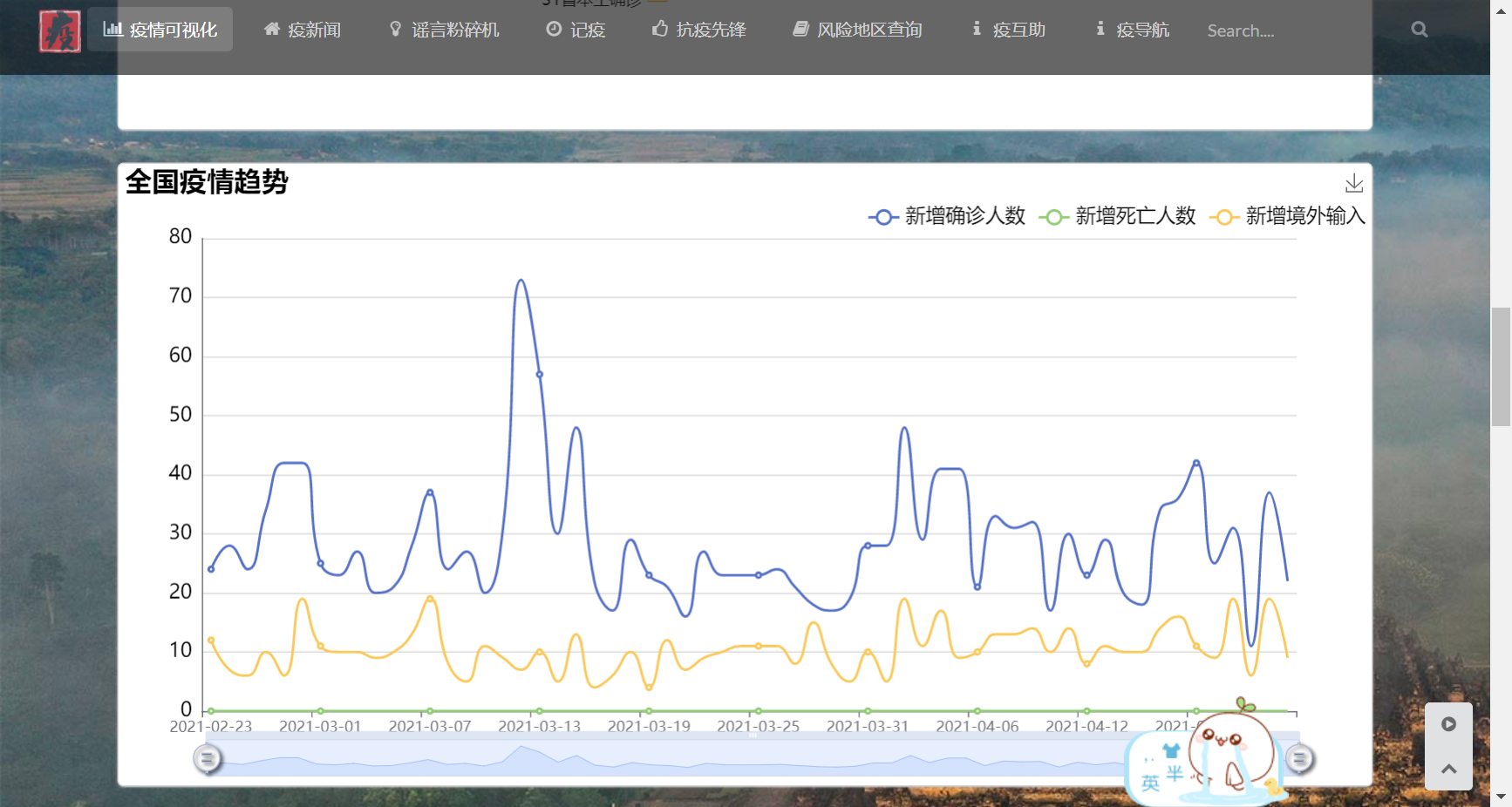1512x807 pixels.
Task: Click the punctuation mode icon above 英
Action: (x=1149, y=761)
